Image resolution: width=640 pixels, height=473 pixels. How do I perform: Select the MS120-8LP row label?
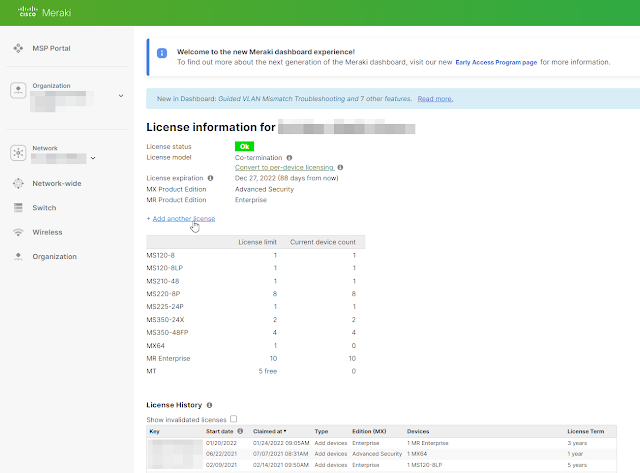coord(164,268)
